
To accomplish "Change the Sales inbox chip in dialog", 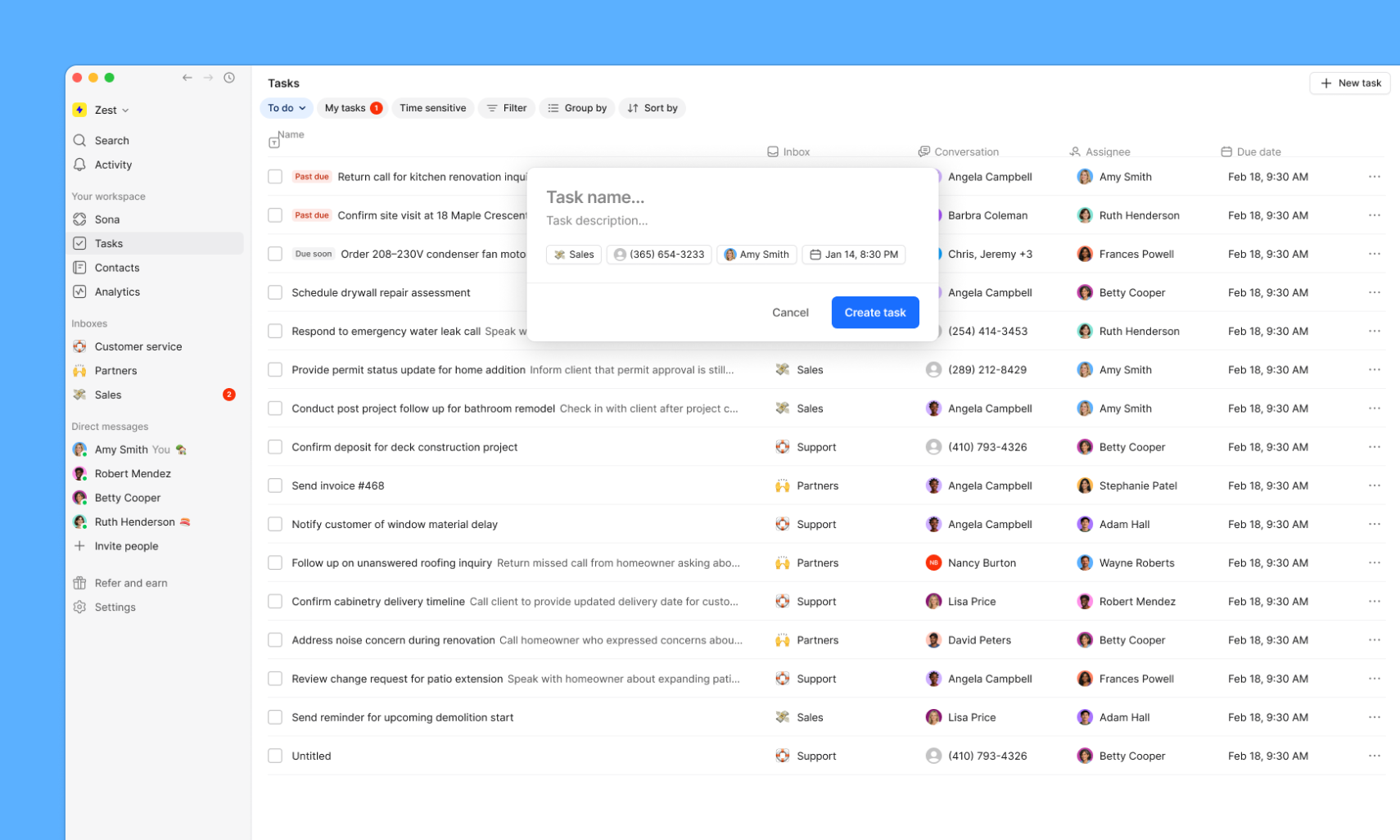I will click(574, 255).
